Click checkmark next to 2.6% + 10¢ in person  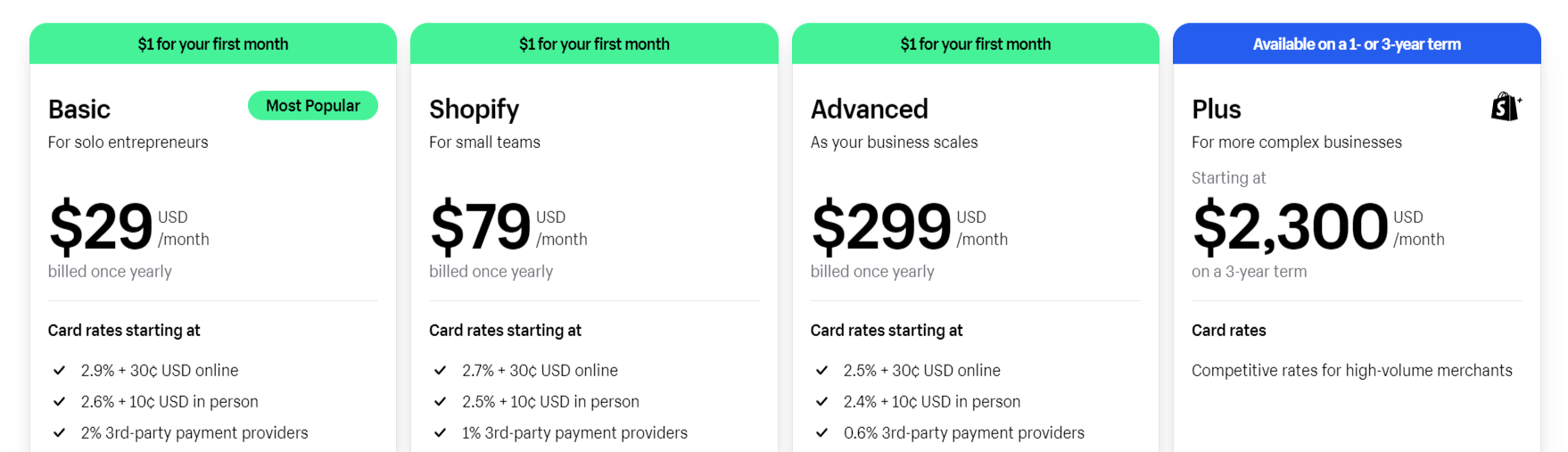point(59,401)
